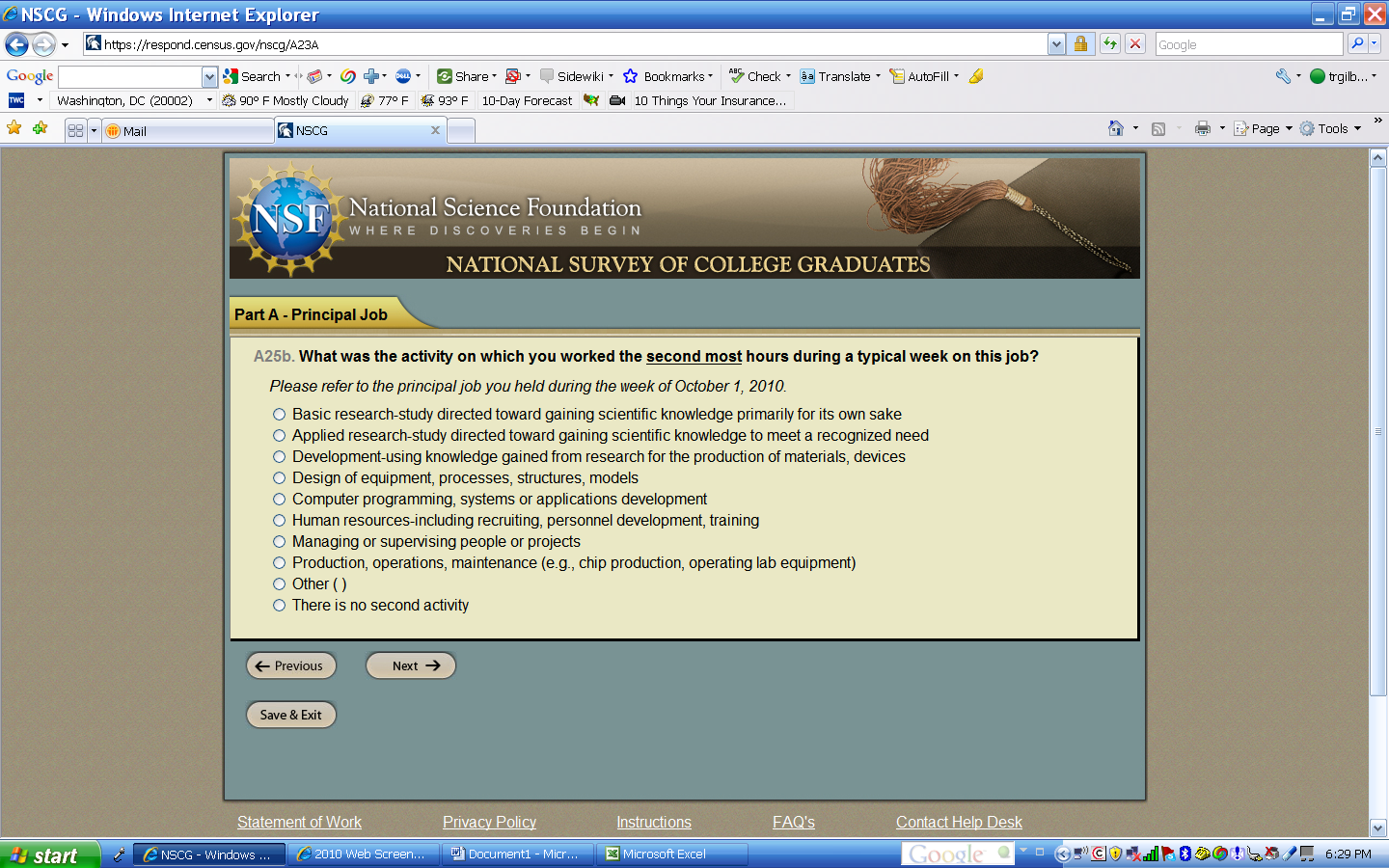
Task: Click the security padlock icon
Action: click(x=1080, y=43)
